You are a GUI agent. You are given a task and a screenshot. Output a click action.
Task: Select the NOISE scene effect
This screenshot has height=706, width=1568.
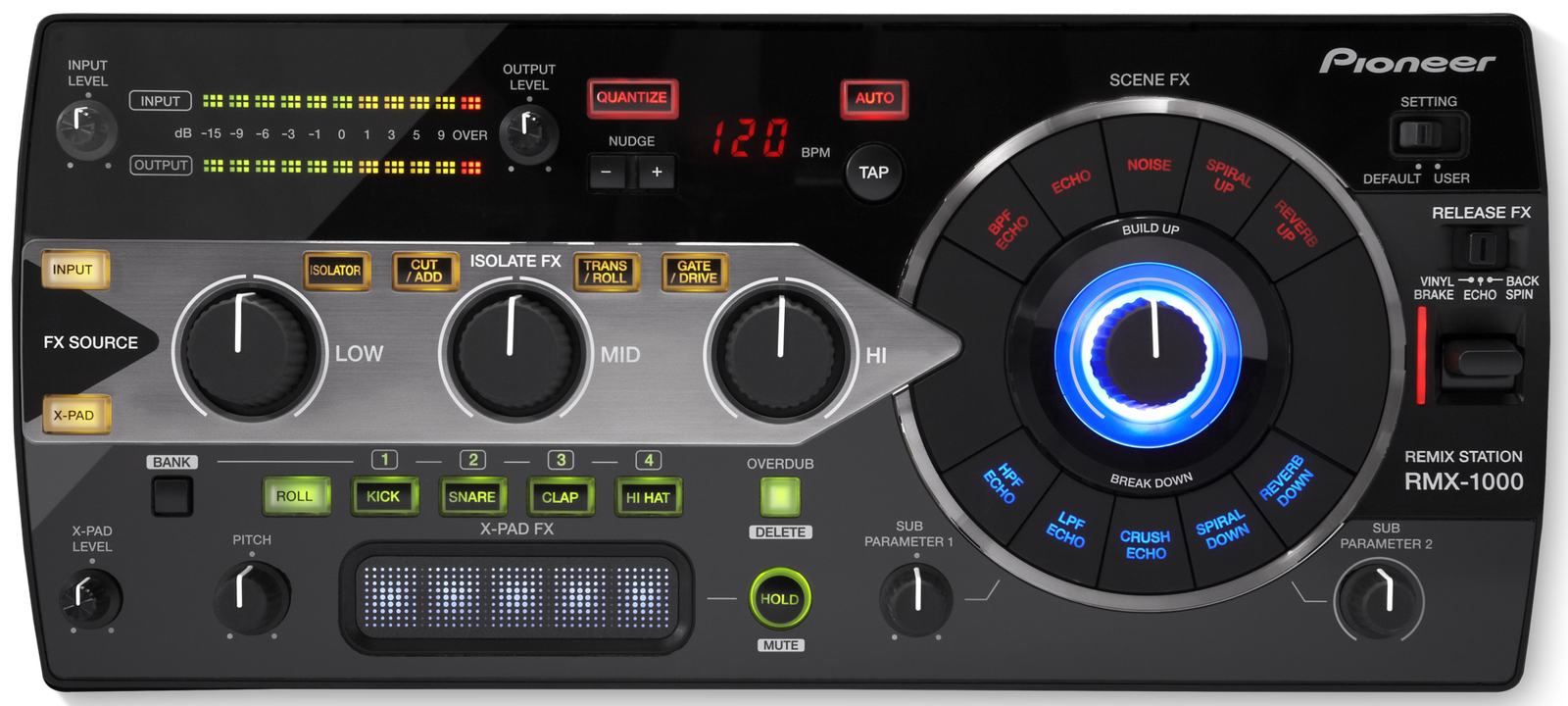pos(1149,165)
